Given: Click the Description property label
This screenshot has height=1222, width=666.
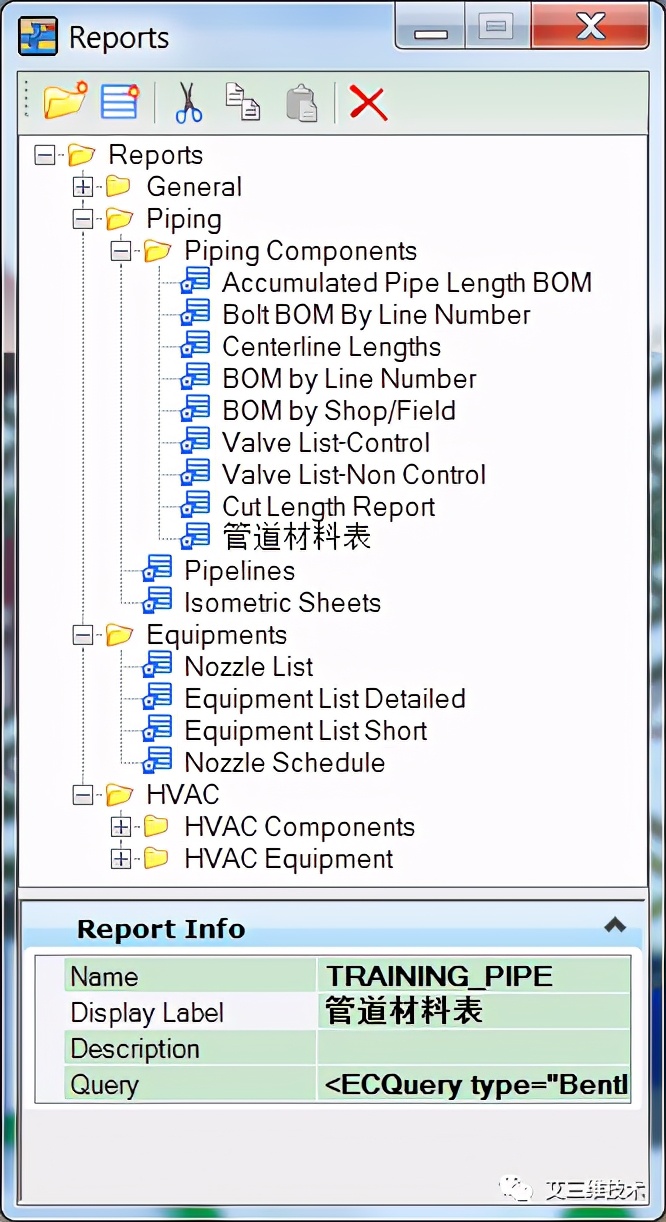Looking at the screenshot, I should tap(135, 1049).
